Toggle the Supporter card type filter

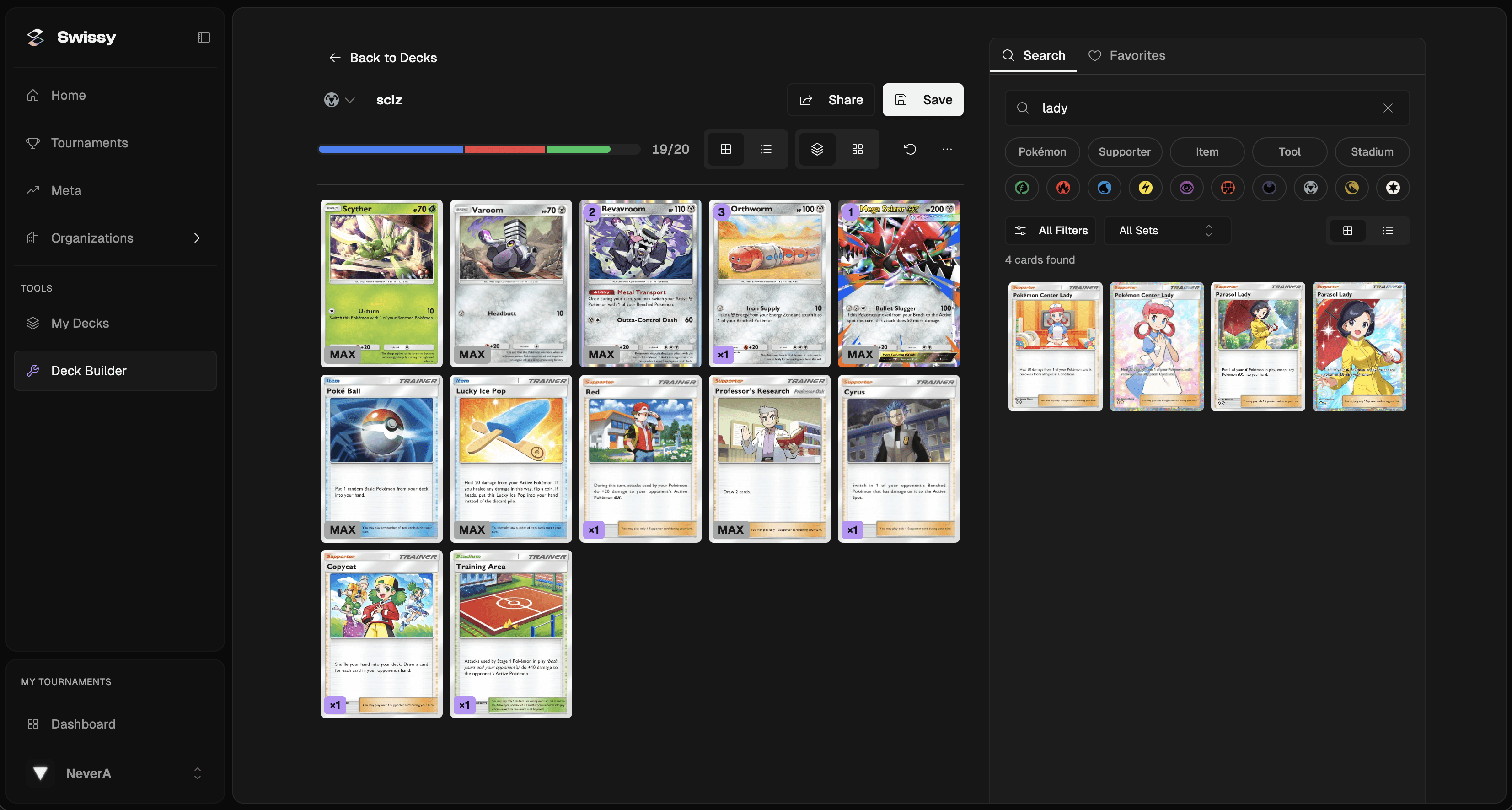tap(1125, 151)
